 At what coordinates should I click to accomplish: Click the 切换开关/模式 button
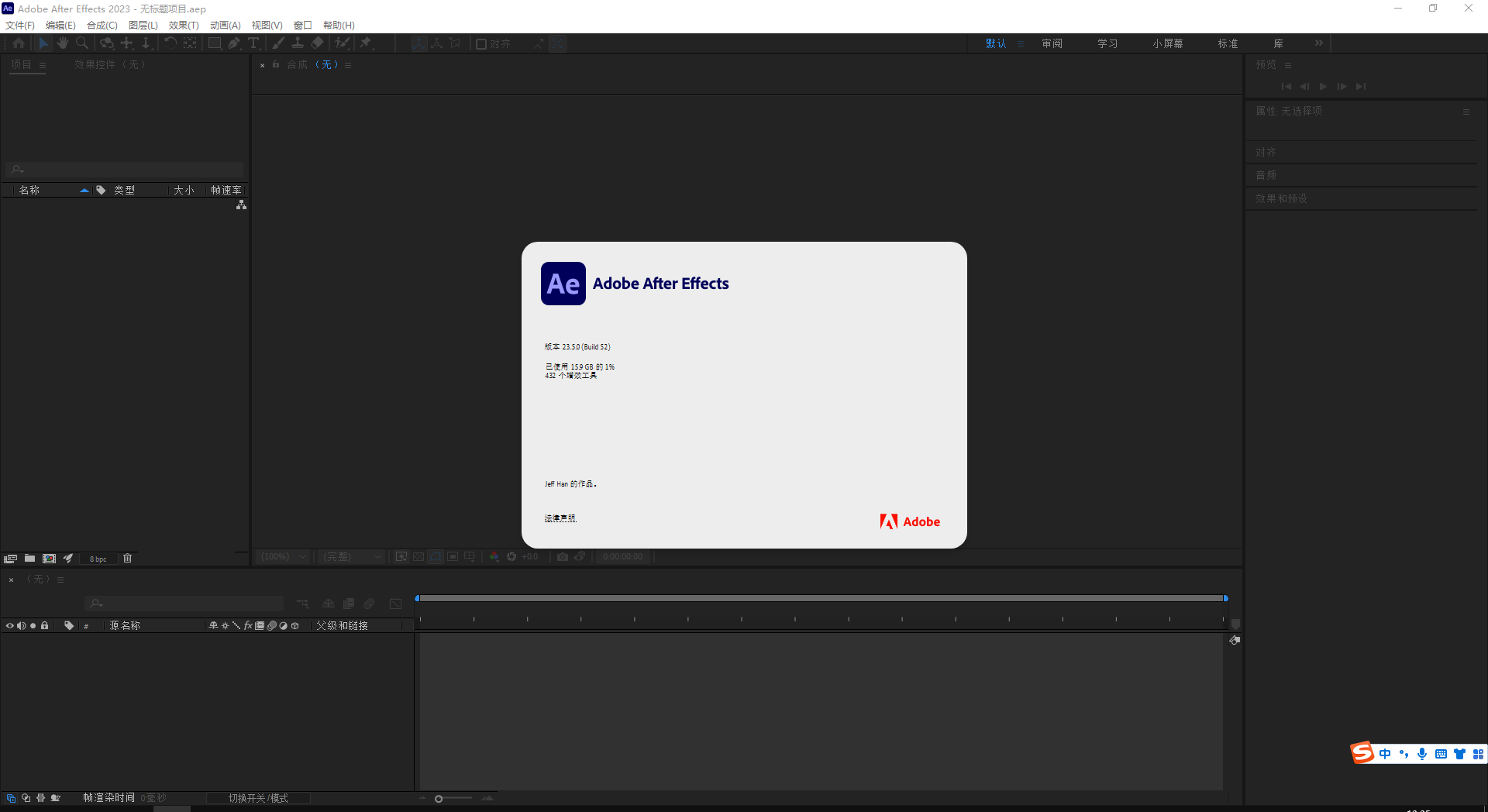point(258,798)
